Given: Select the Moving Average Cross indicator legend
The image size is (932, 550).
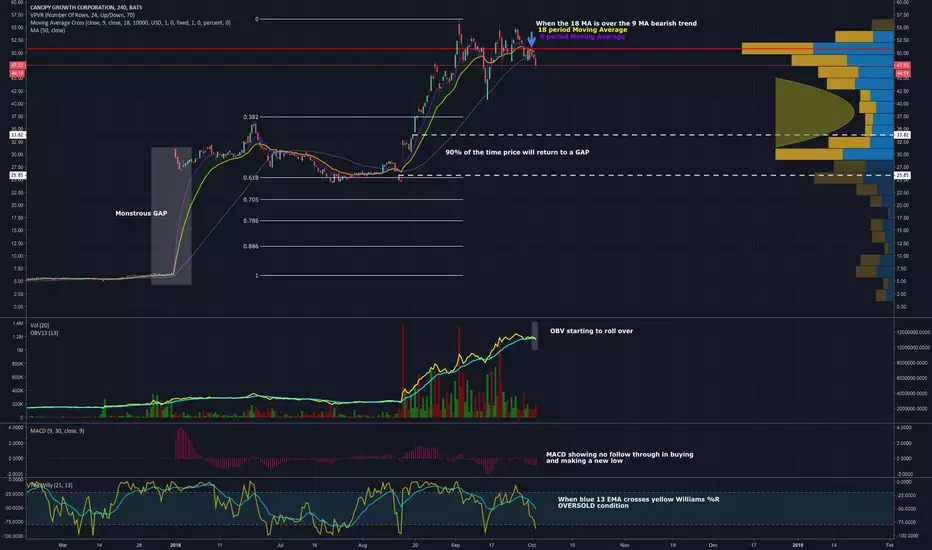Looking at the screenshot, I should coord(130,23).
